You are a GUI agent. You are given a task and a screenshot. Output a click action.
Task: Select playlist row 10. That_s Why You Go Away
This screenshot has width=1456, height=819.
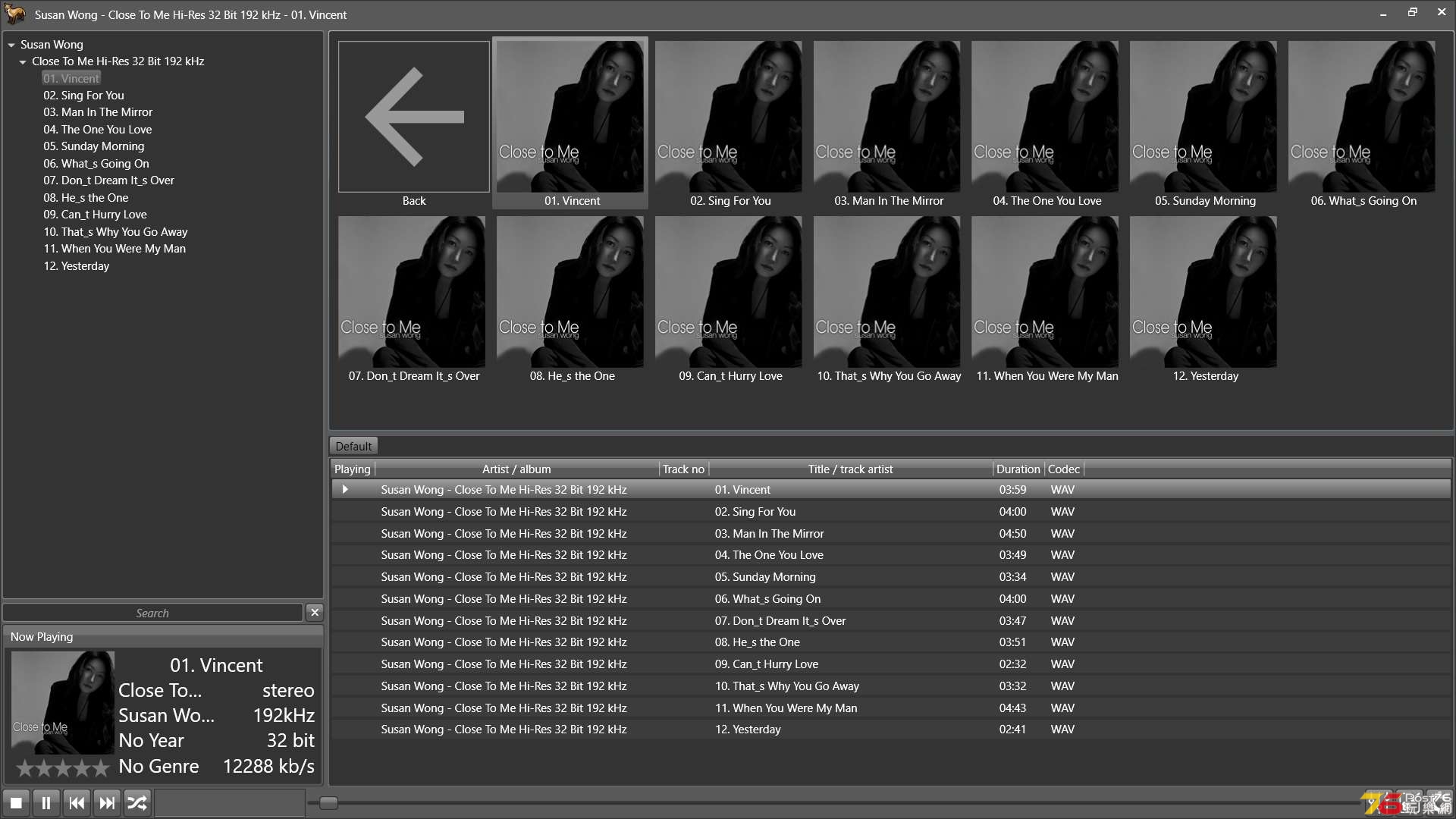(x=891, y=686)
